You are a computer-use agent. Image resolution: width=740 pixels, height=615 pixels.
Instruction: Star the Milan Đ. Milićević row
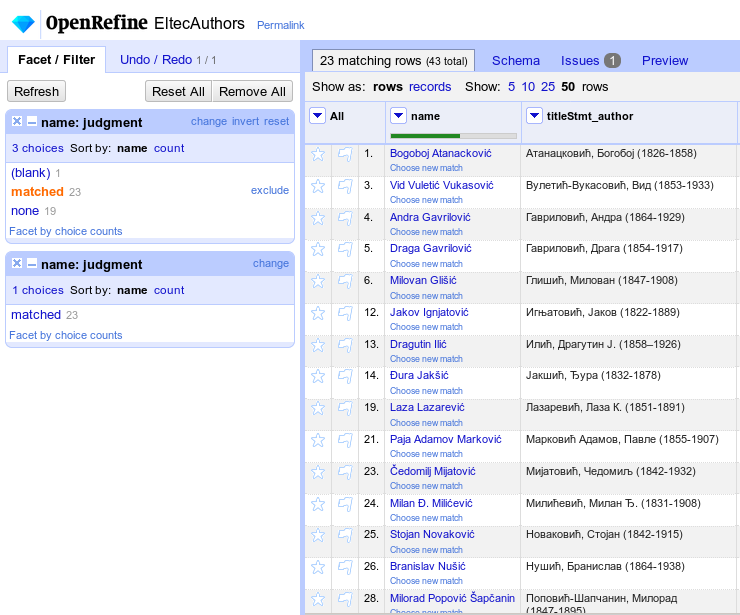click(318, 504)
